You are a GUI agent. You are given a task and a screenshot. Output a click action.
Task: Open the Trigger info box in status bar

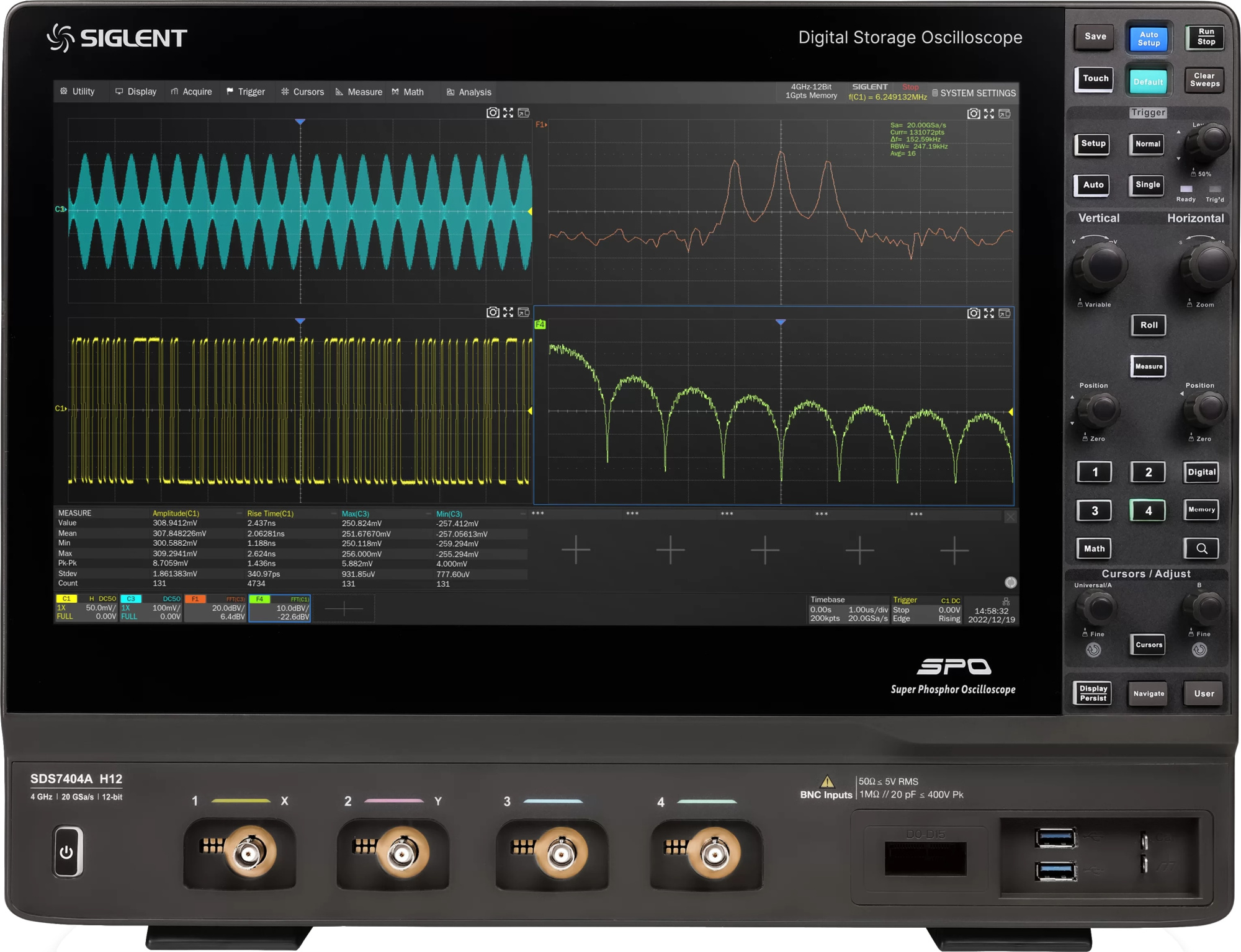pyautogui.click(x=926, y=609)
